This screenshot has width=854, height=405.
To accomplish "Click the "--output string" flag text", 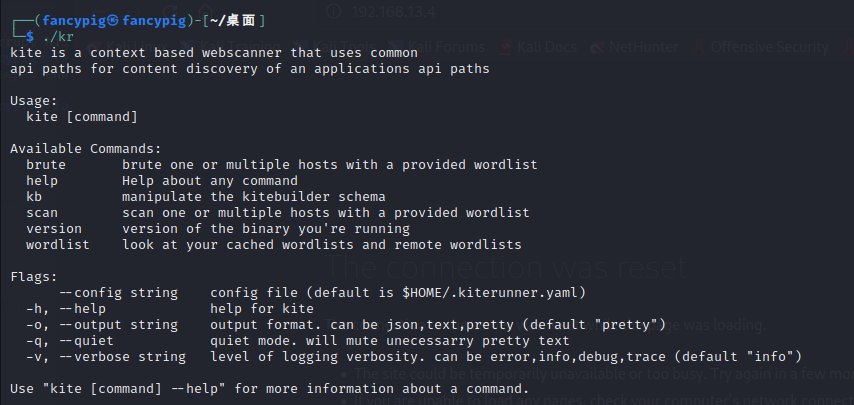I will pyautogui.click(x=122, y=324).
